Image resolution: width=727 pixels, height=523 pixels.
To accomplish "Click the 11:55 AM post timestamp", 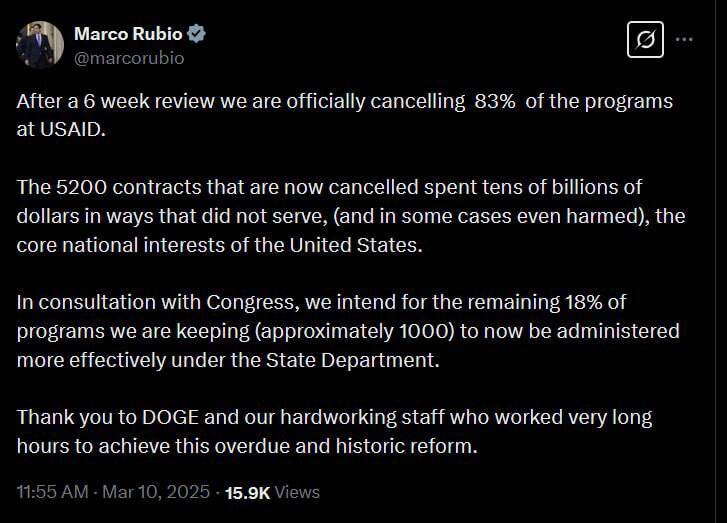I will (x=53, y=492).
